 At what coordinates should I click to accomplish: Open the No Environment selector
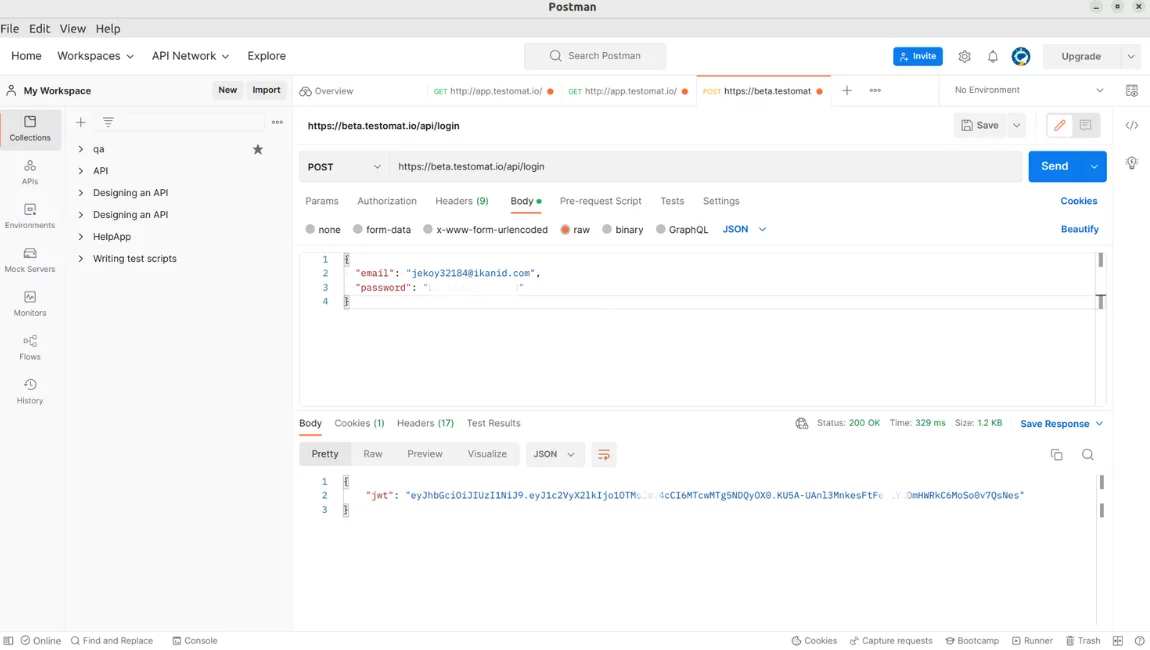tap(1028, 91)
